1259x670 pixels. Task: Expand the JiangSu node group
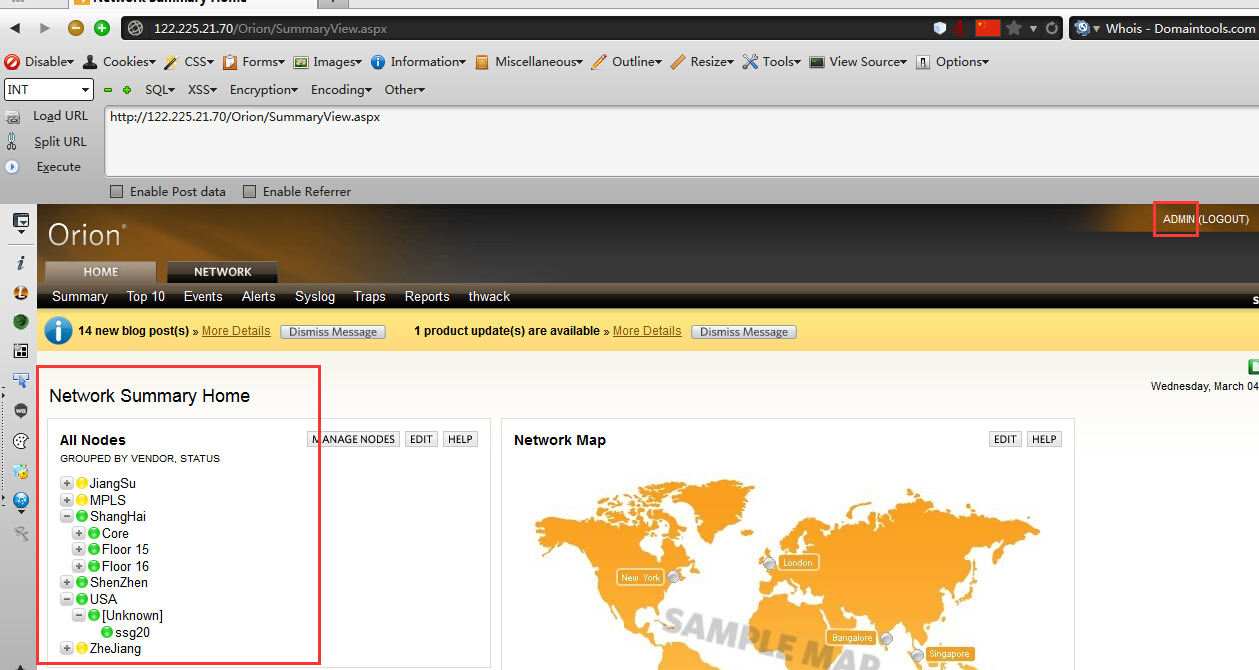pyautogui.click(x=67, y=484)
